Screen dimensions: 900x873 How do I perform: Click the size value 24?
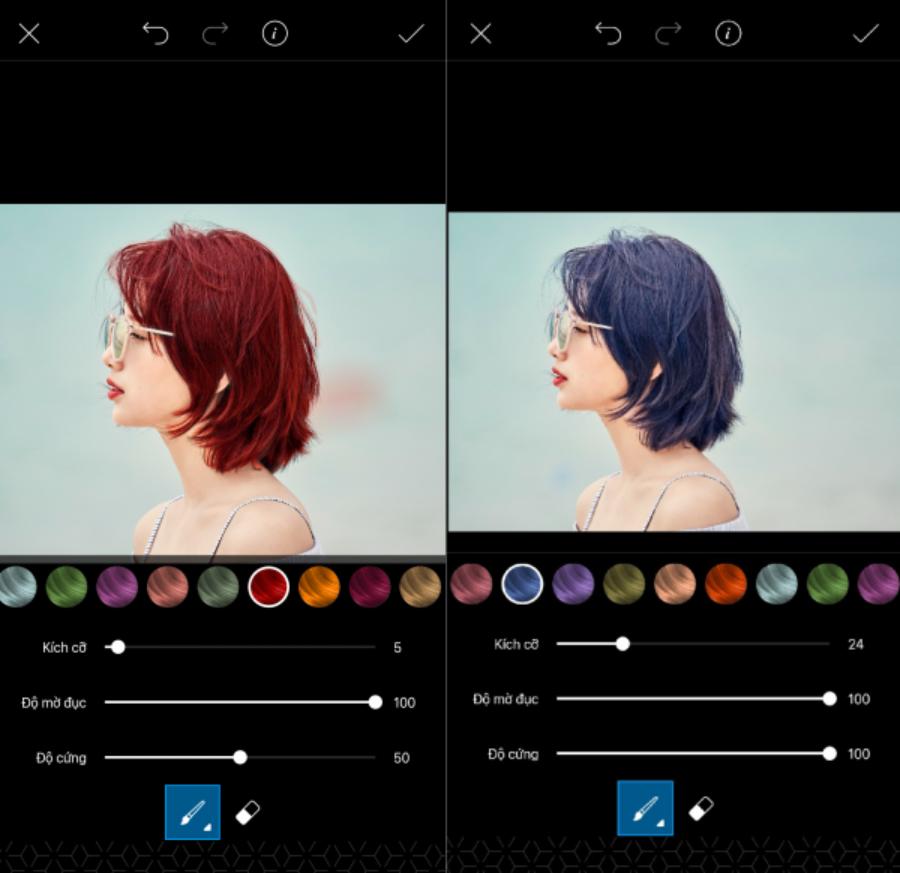pyautogui.click(x=856, y=644)
